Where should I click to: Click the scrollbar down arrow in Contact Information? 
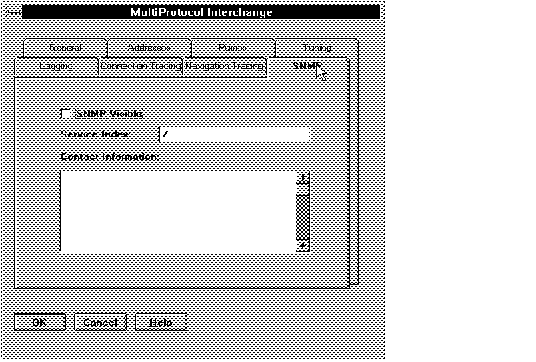[x=303, y=245]
